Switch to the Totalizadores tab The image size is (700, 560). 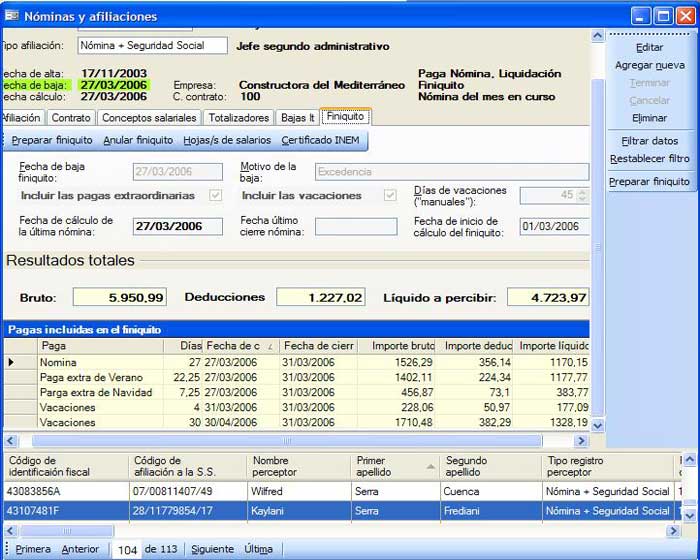click(239, 118)
